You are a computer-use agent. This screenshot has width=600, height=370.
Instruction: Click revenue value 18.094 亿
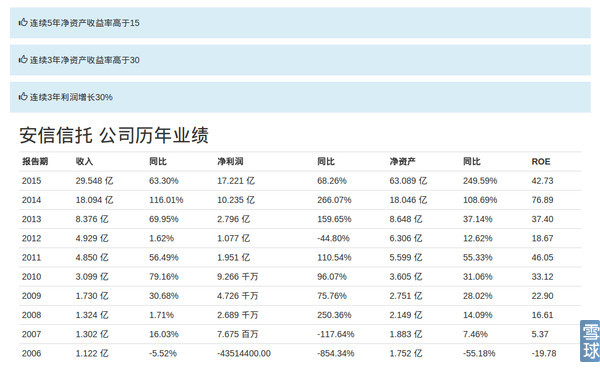click(94, 200)
